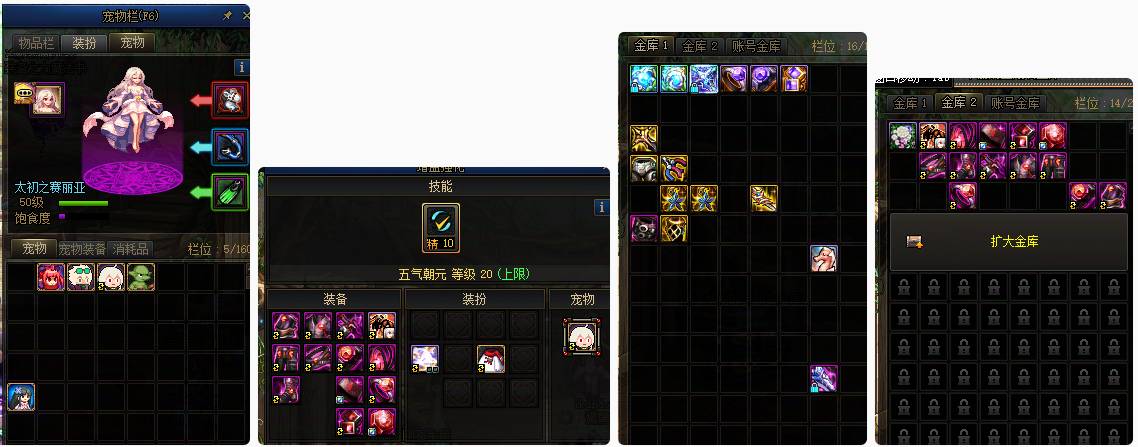Select the pig pet item in 金库 1
1138x447 pixels.
[x=824, y=258]
